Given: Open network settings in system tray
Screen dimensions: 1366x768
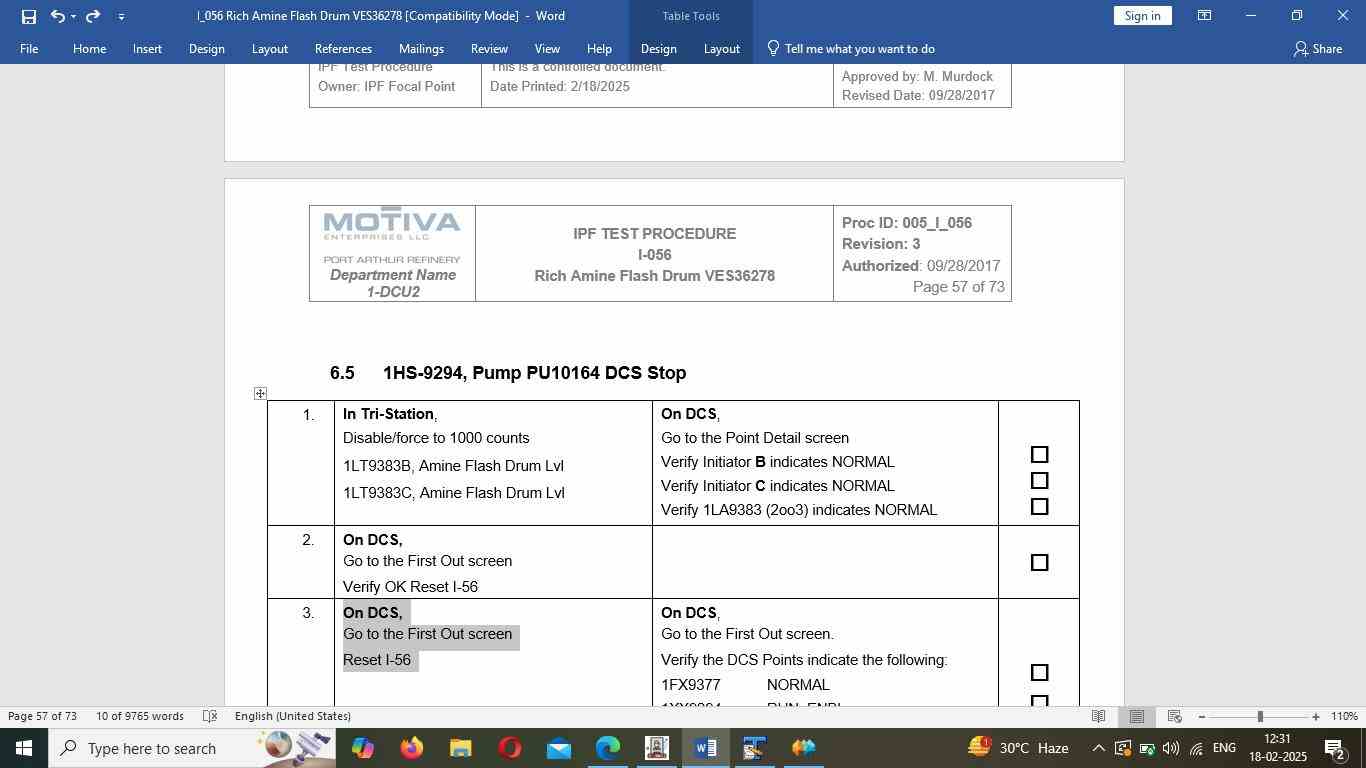Looking at the screenshot, I should coord(1196,748).
